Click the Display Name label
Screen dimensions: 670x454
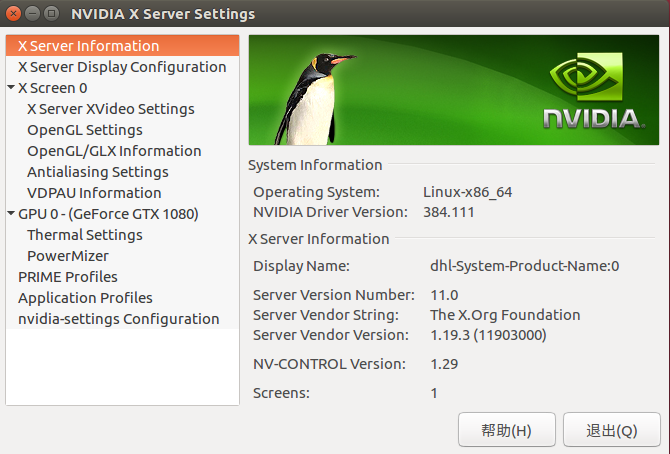tap(301, 266)
